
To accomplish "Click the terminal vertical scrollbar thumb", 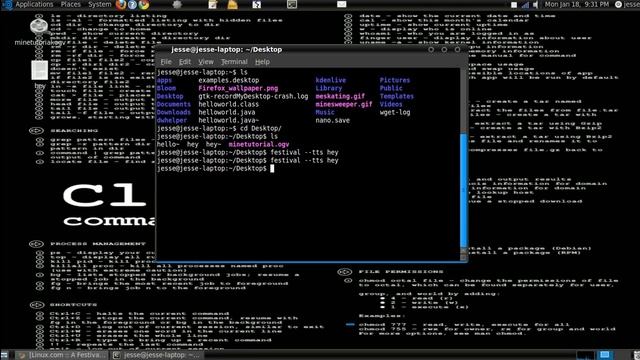I will [x=464, y=190].
